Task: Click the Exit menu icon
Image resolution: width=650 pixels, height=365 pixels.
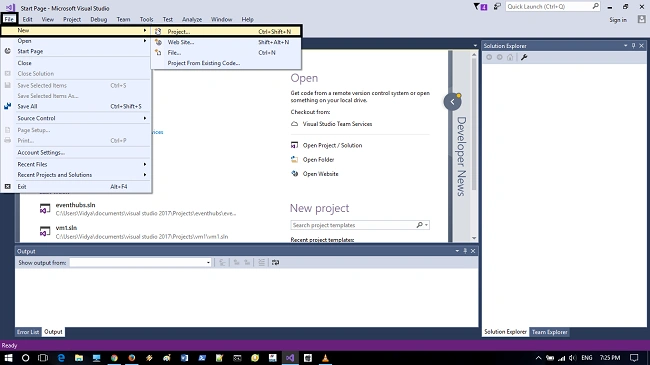Action: pos(7,187)
